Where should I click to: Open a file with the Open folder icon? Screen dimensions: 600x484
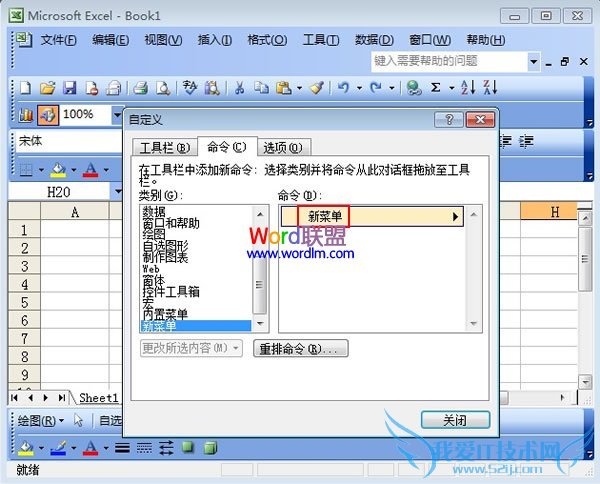coord(47,88)
